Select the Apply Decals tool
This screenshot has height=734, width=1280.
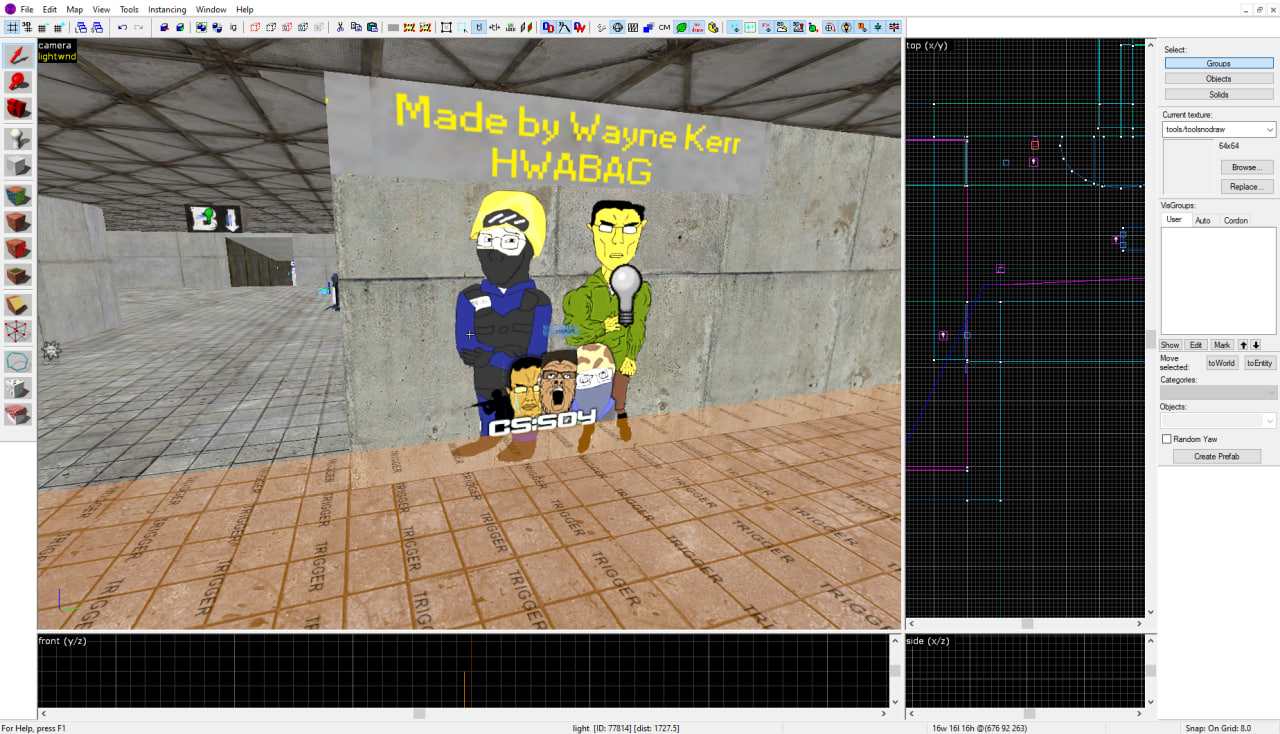(18, 249)
